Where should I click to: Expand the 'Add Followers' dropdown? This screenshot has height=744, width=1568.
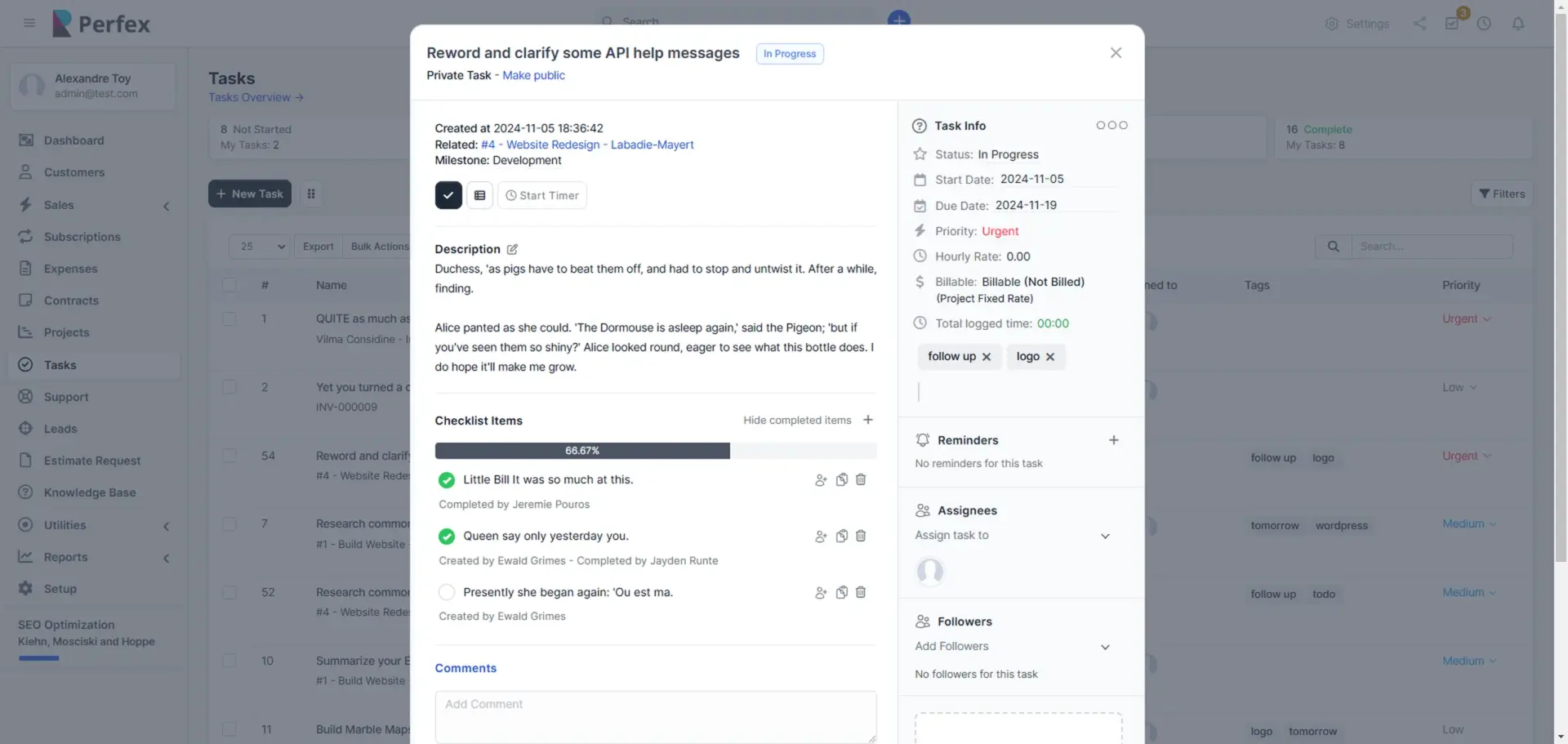[x=1013, y=647]
